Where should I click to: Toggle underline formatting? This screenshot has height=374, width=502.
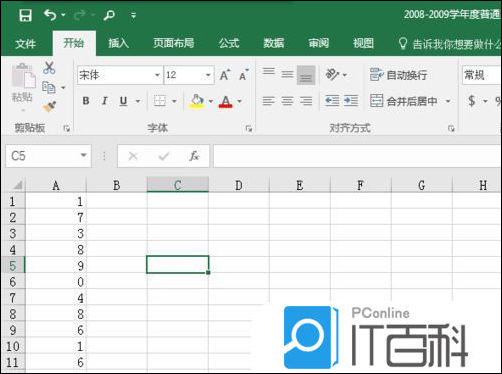click(x=123, y=101)
